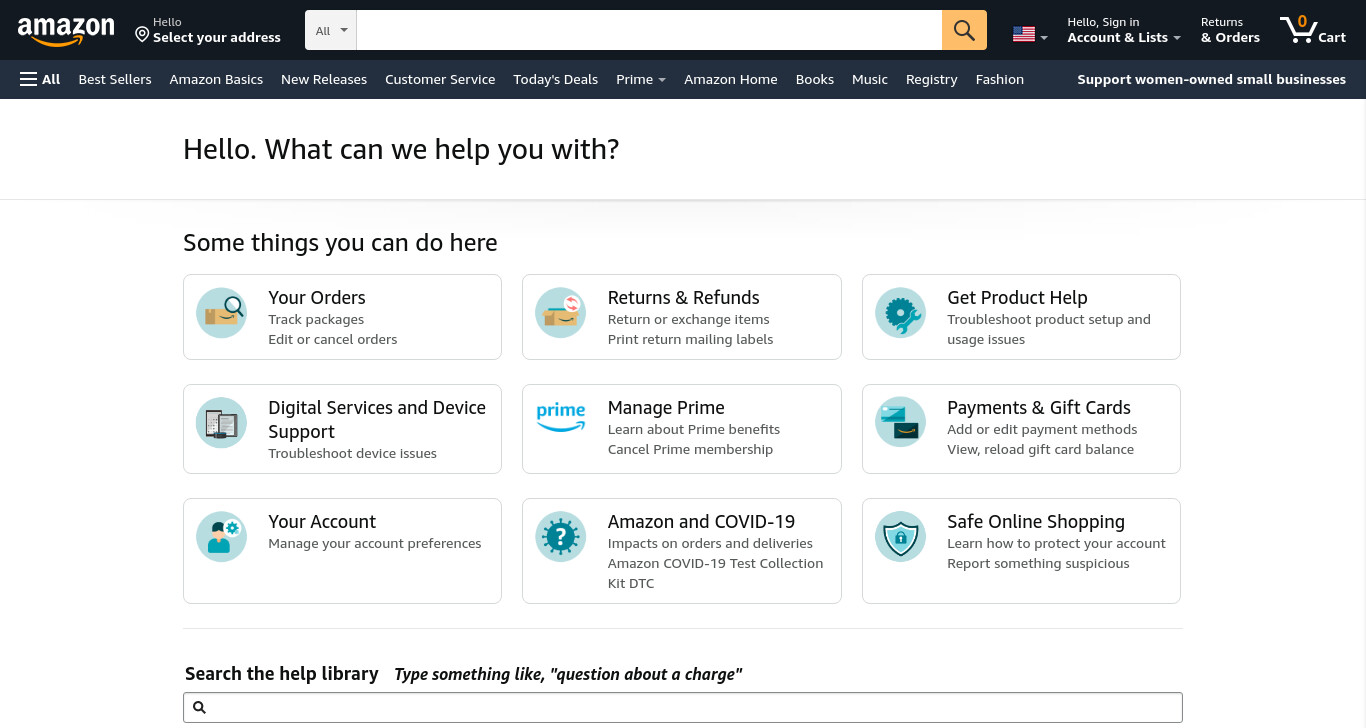Open Amazon and COVID-19 title link
1366x728 pixels.
click(x=701, y=522)
